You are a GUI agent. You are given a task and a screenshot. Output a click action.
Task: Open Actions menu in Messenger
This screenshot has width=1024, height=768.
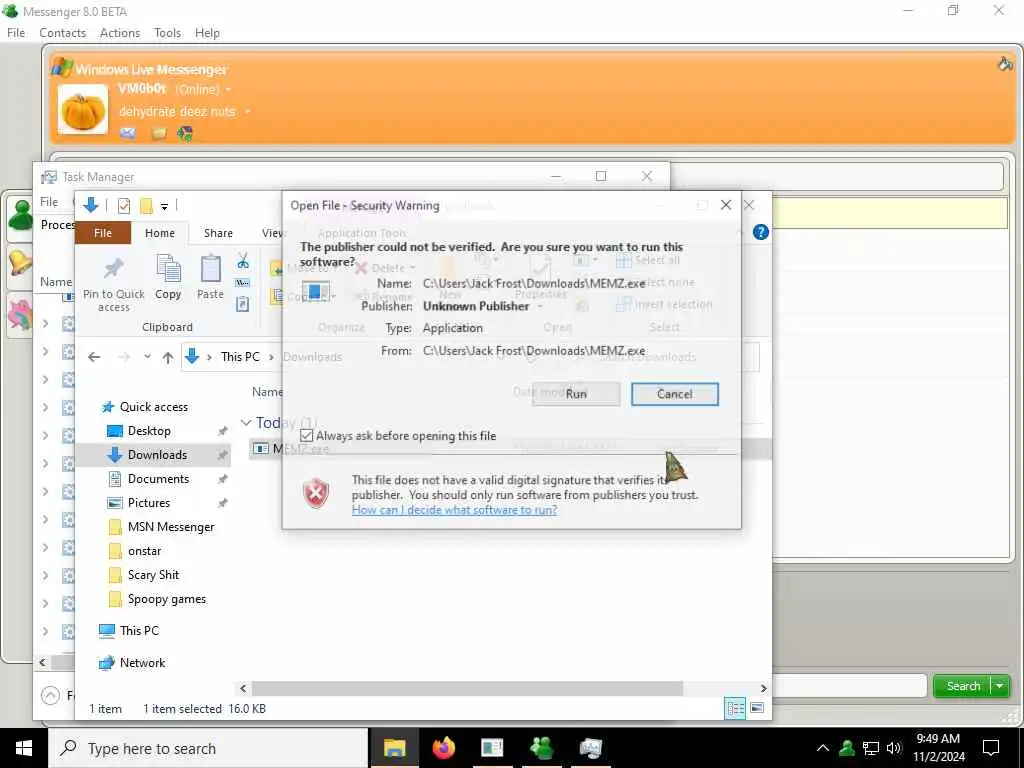[120, 33]
